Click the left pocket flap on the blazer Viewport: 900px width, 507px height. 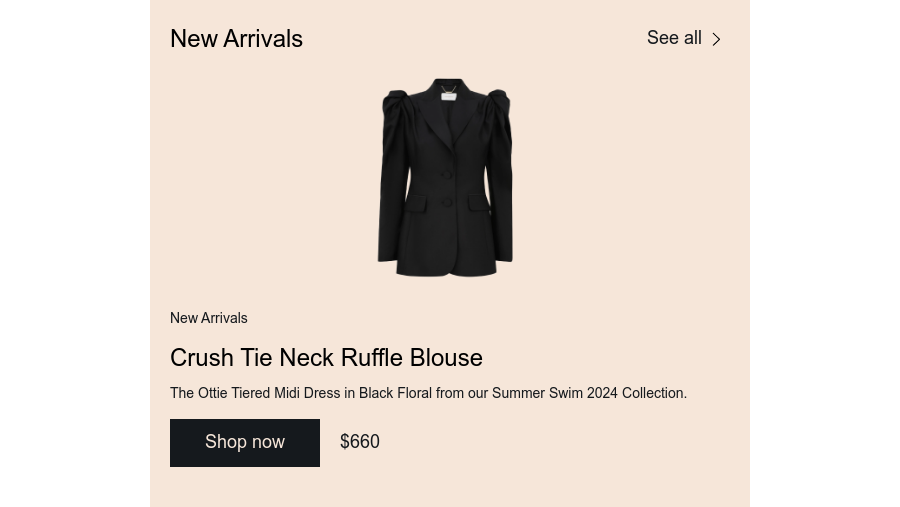416,203
